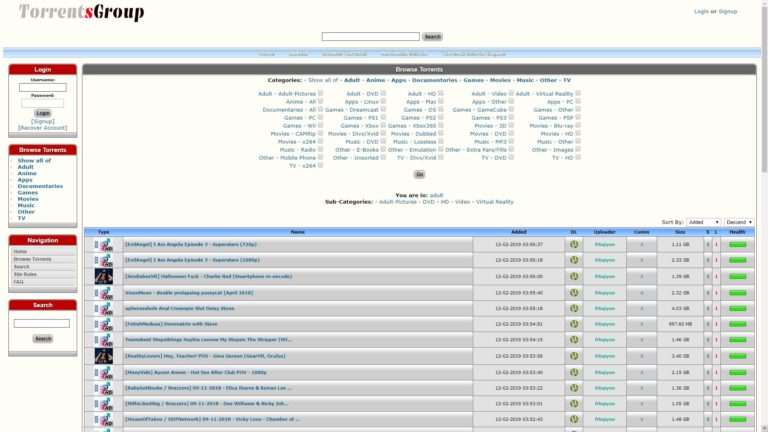Click health bar of the first torrent row
The height and width of the screenshot is (432, 768).
click(x=738, y=244)
